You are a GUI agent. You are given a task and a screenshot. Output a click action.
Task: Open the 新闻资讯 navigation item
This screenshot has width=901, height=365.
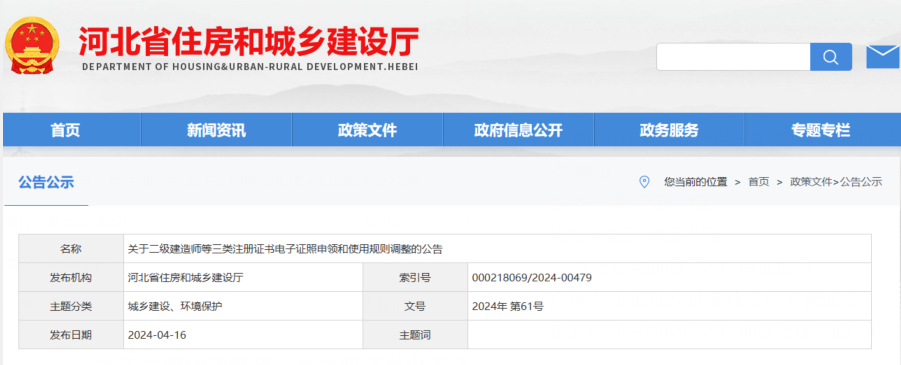(217, 130)
